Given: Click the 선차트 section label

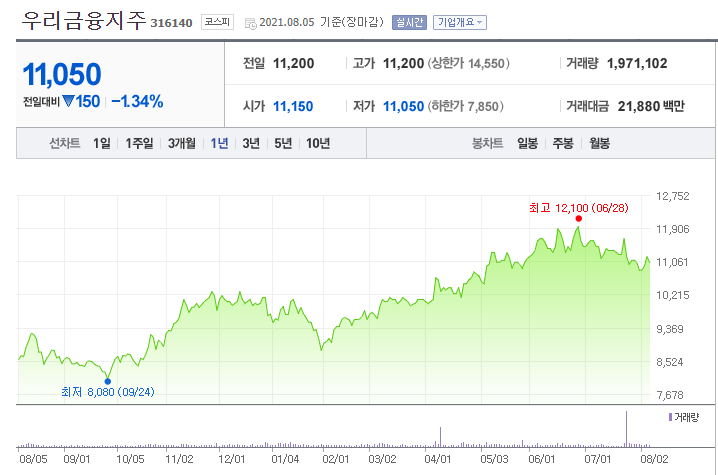Looking at the screenshot, I should (65, 143).
